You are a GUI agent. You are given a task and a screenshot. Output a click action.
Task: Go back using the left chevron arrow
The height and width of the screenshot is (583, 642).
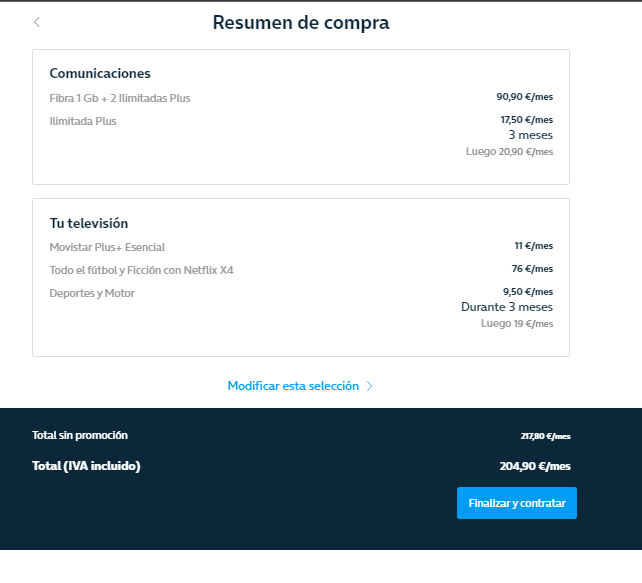(37, 22)
